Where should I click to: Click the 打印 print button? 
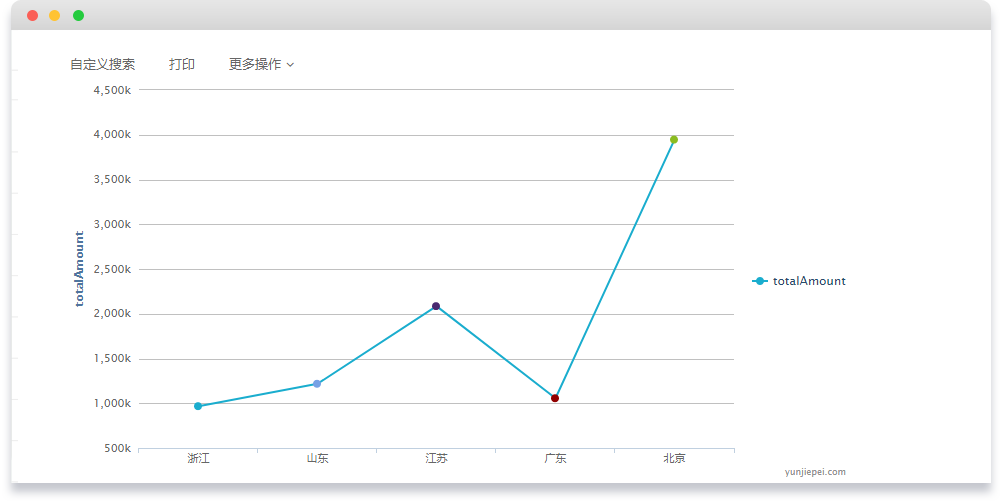click(x=182, y=64)
